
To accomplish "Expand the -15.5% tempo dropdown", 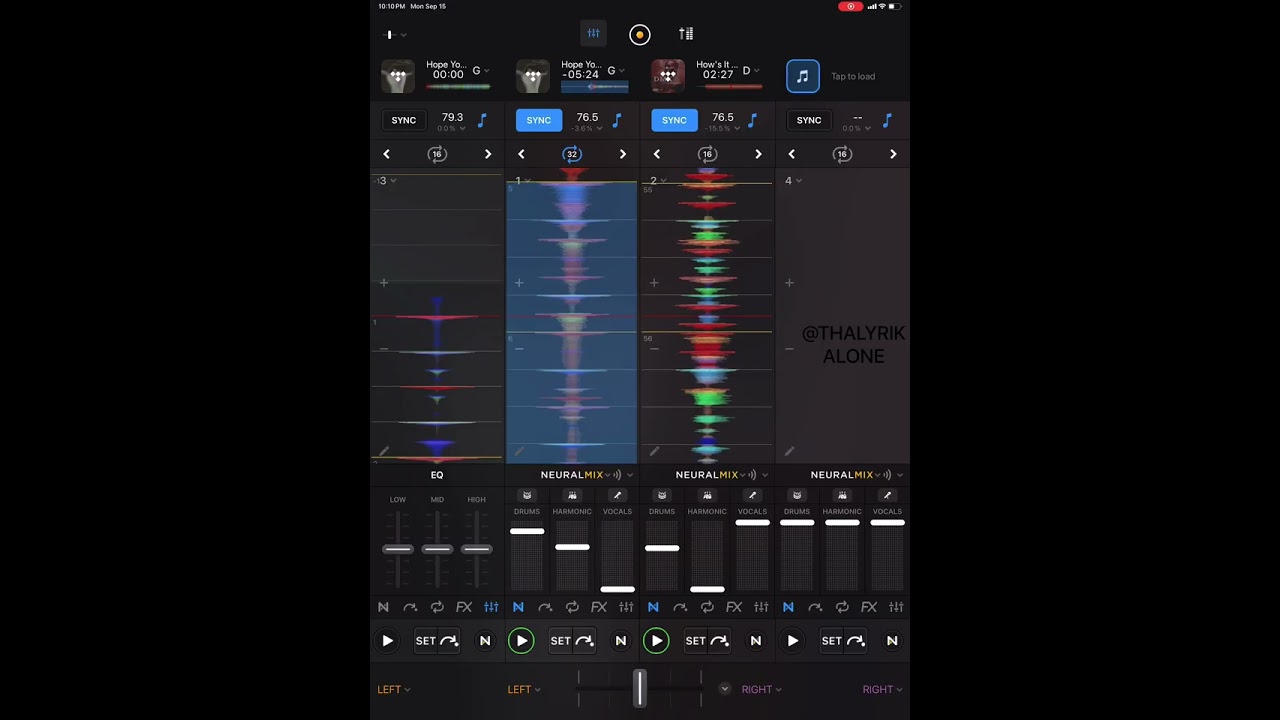I will 722,129.
